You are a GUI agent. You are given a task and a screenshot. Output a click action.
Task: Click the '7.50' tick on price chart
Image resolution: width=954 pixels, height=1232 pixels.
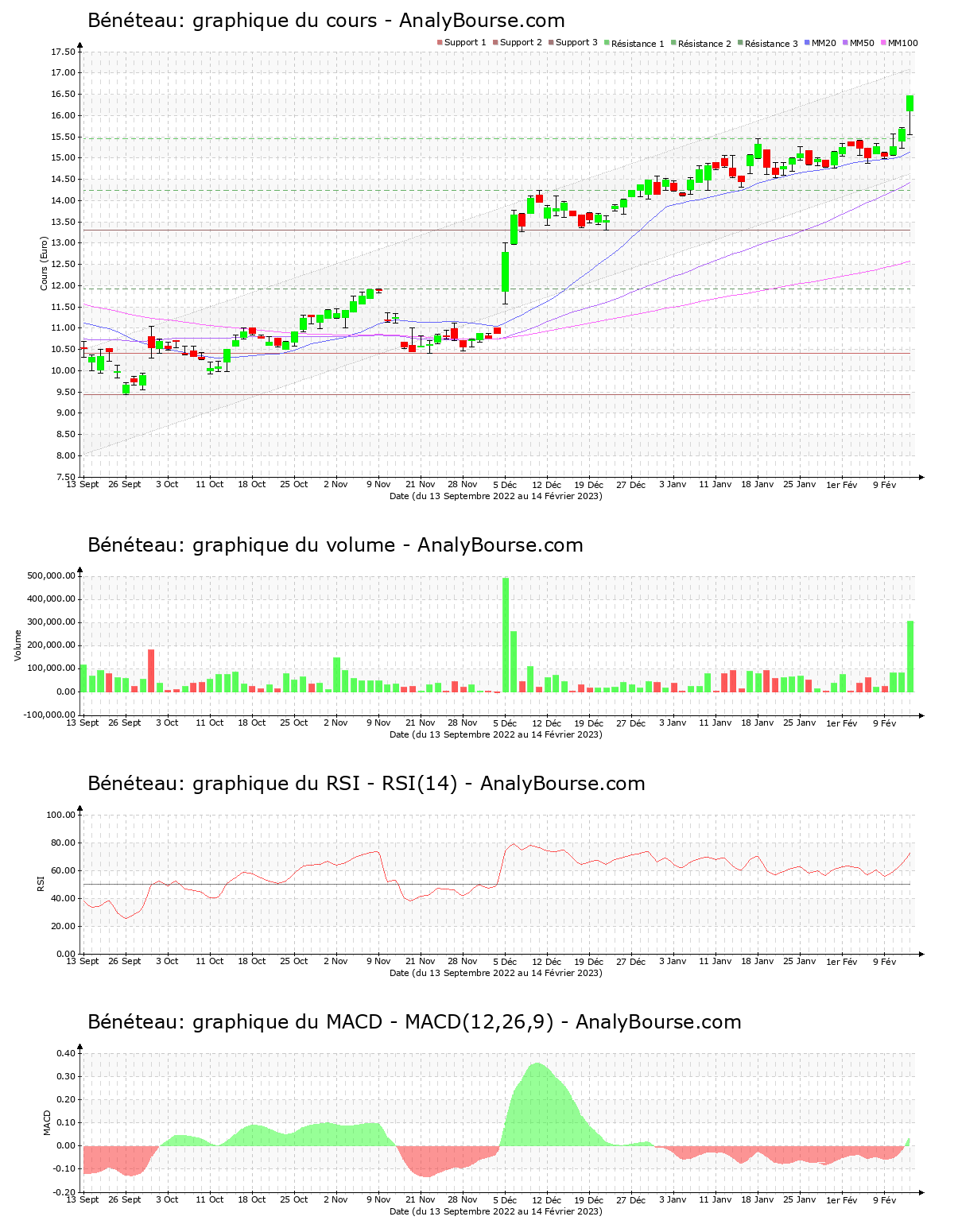tap(65, 477)
